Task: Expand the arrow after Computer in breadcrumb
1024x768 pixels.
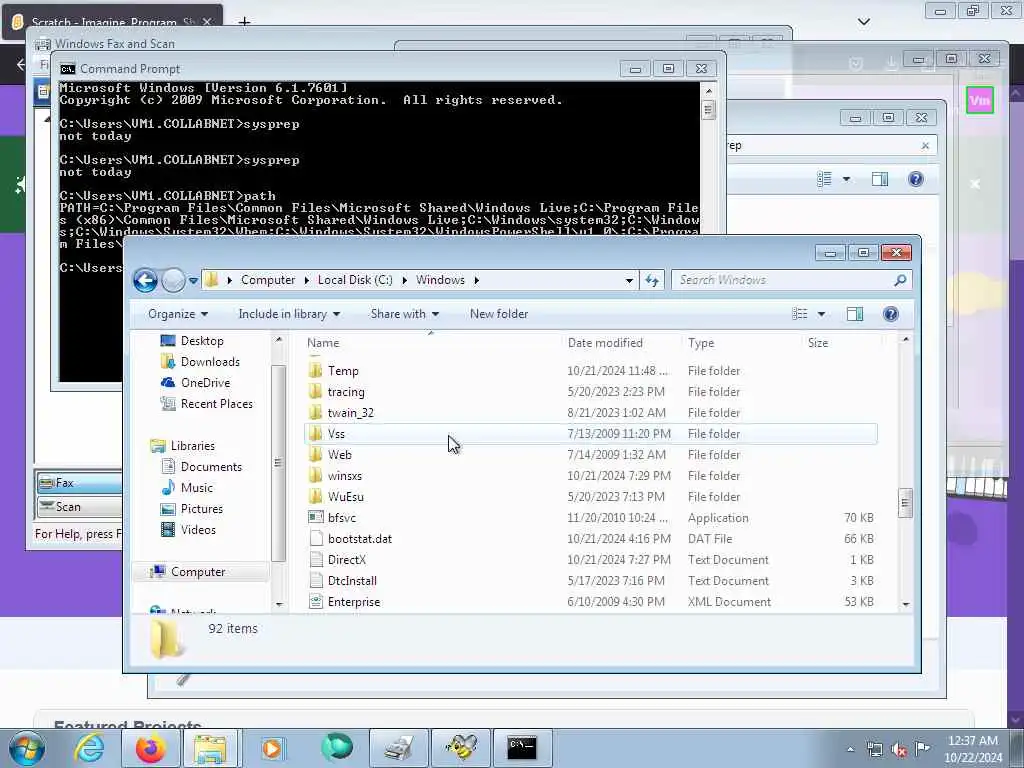Action: click(306, 280)
